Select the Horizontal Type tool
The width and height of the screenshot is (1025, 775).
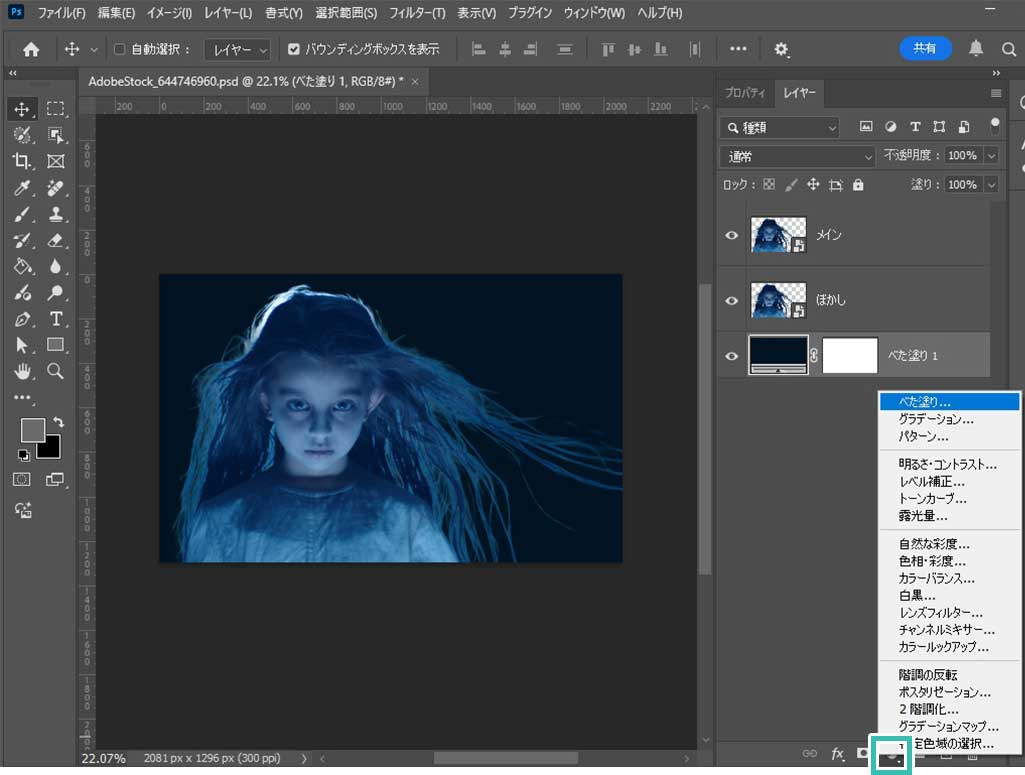point(56,319)
